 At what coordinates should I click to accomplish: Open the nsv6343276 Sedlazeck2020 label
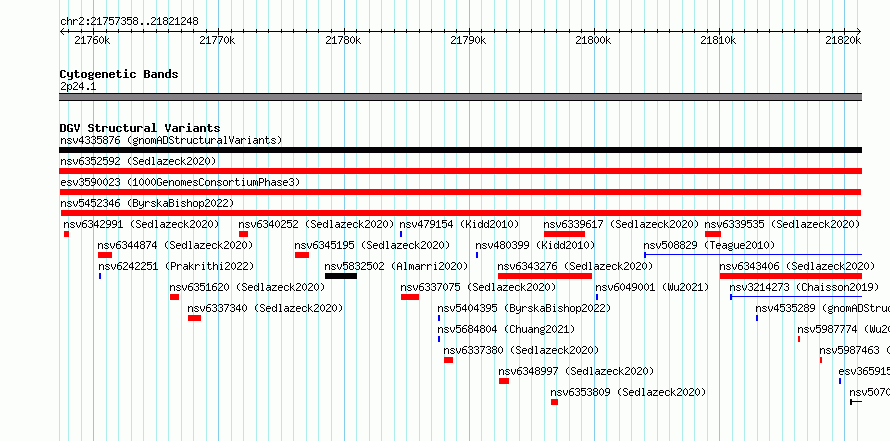[576, 266]
